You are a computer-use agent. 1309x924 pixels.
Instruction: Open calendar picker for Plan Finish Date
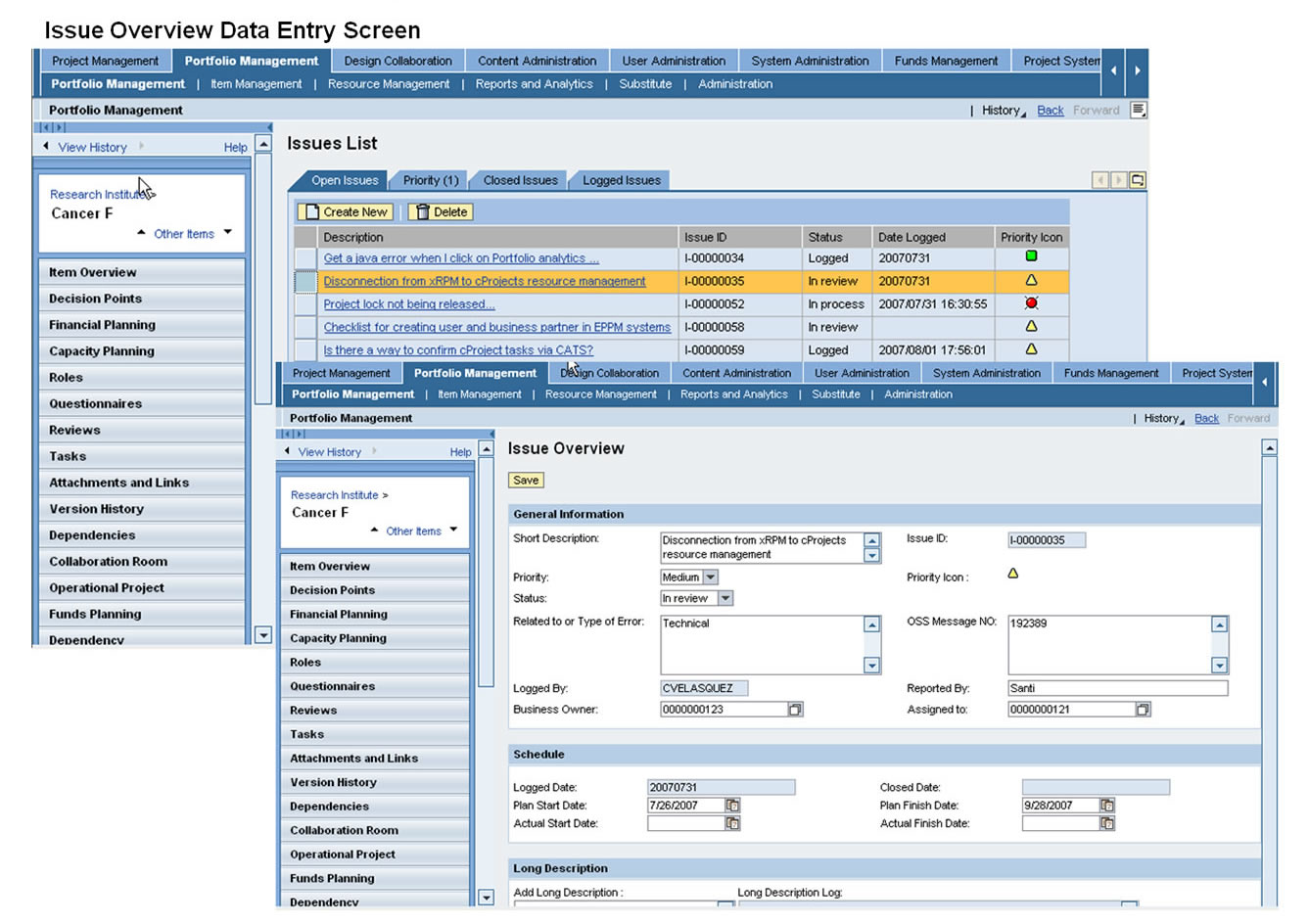pyautogui.click(x=1107, y=806)
